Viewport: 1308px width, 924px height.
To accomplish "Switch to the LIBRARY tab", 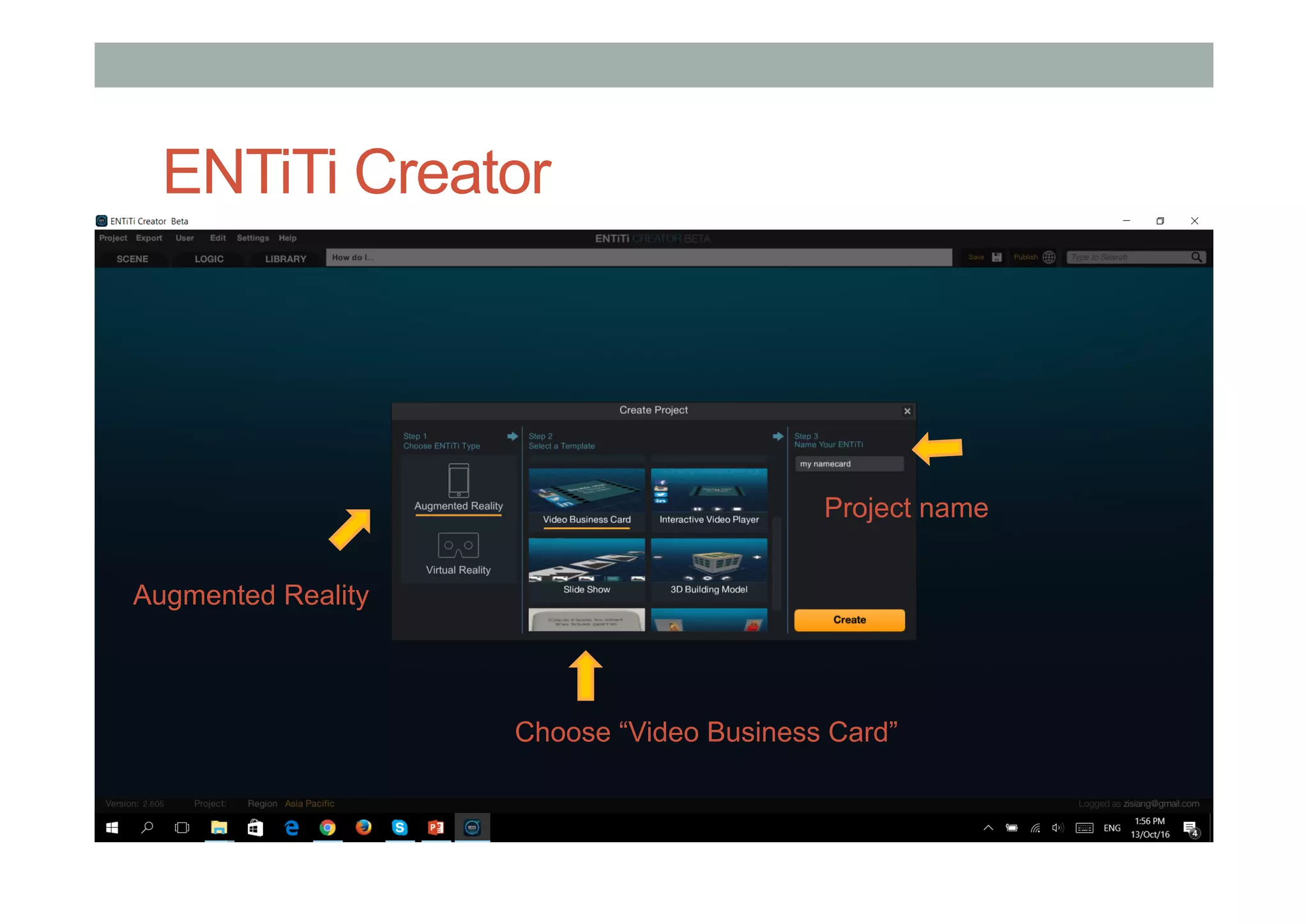I will (x=285, y=259).
